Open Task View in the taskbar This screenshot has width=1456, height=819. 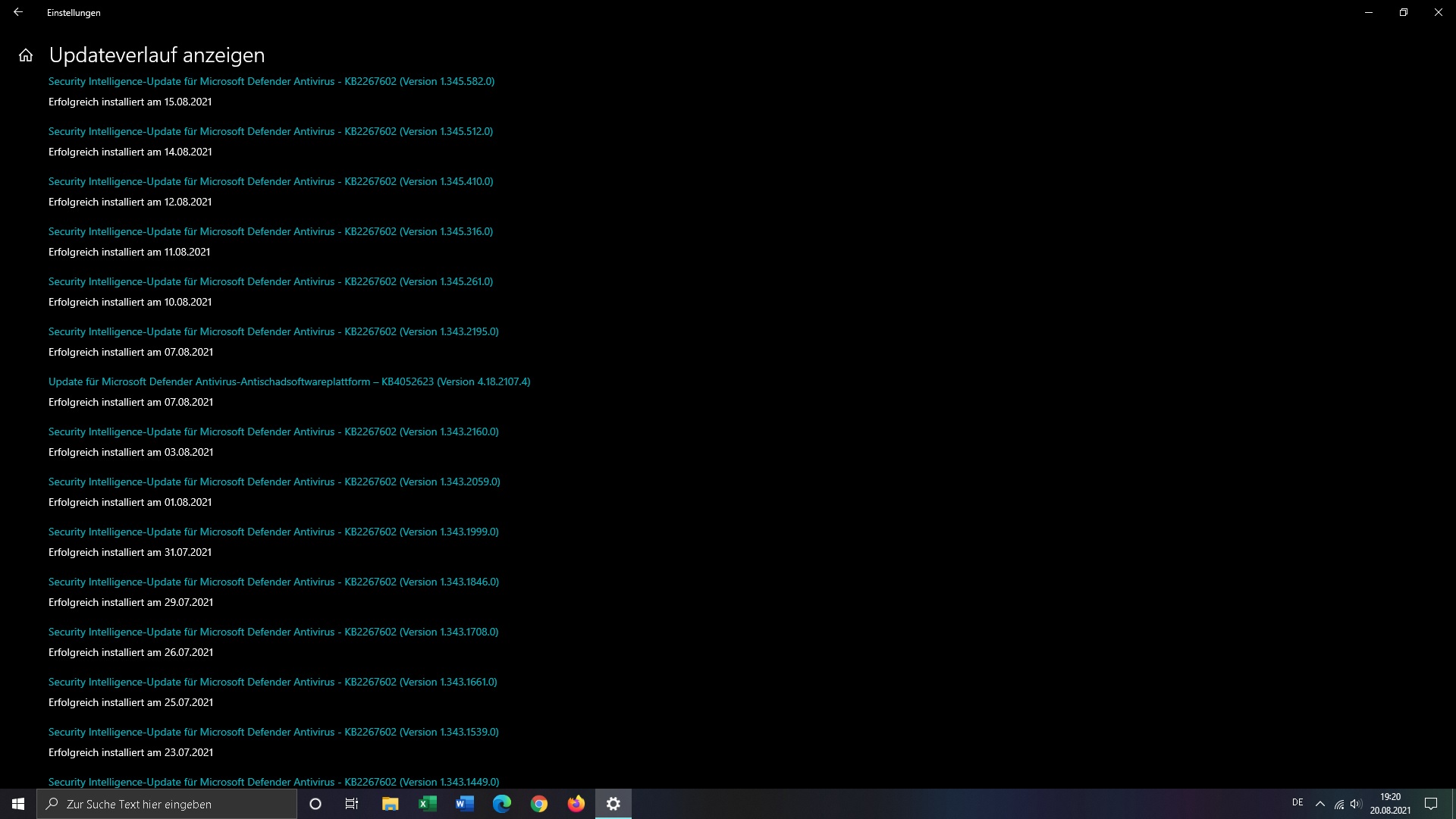[x=352, y=804]
